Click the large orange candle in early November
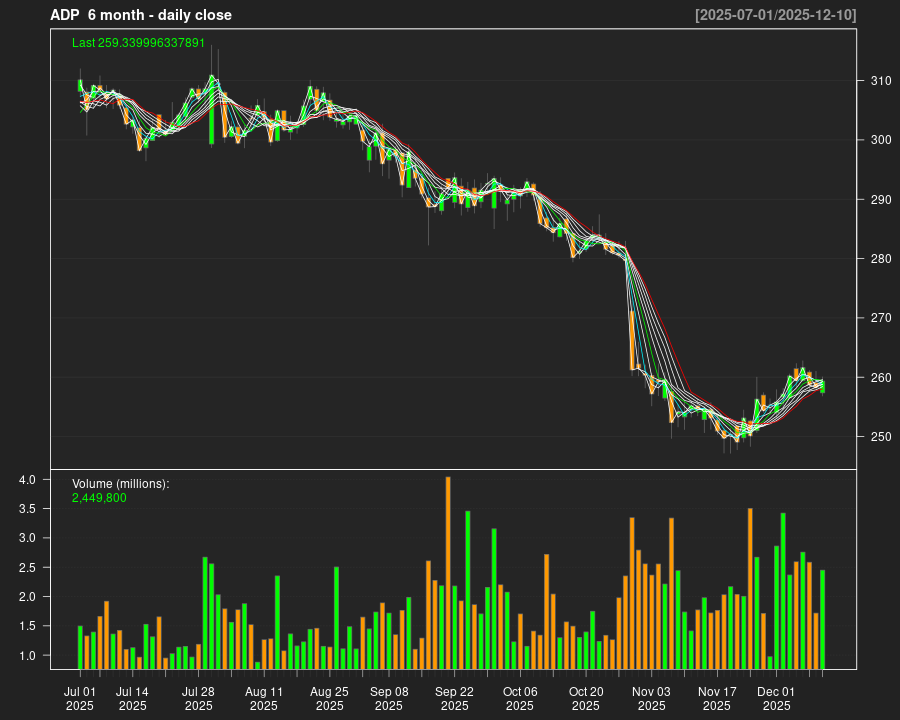Viewport: 900px width, 720px height. 631,340
